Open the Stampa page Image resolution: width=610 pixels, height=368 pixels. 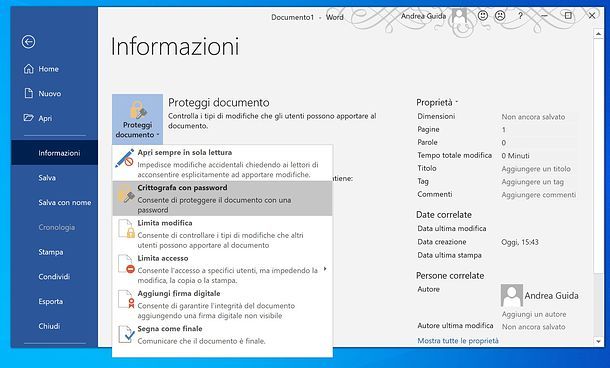click(54, 252)
